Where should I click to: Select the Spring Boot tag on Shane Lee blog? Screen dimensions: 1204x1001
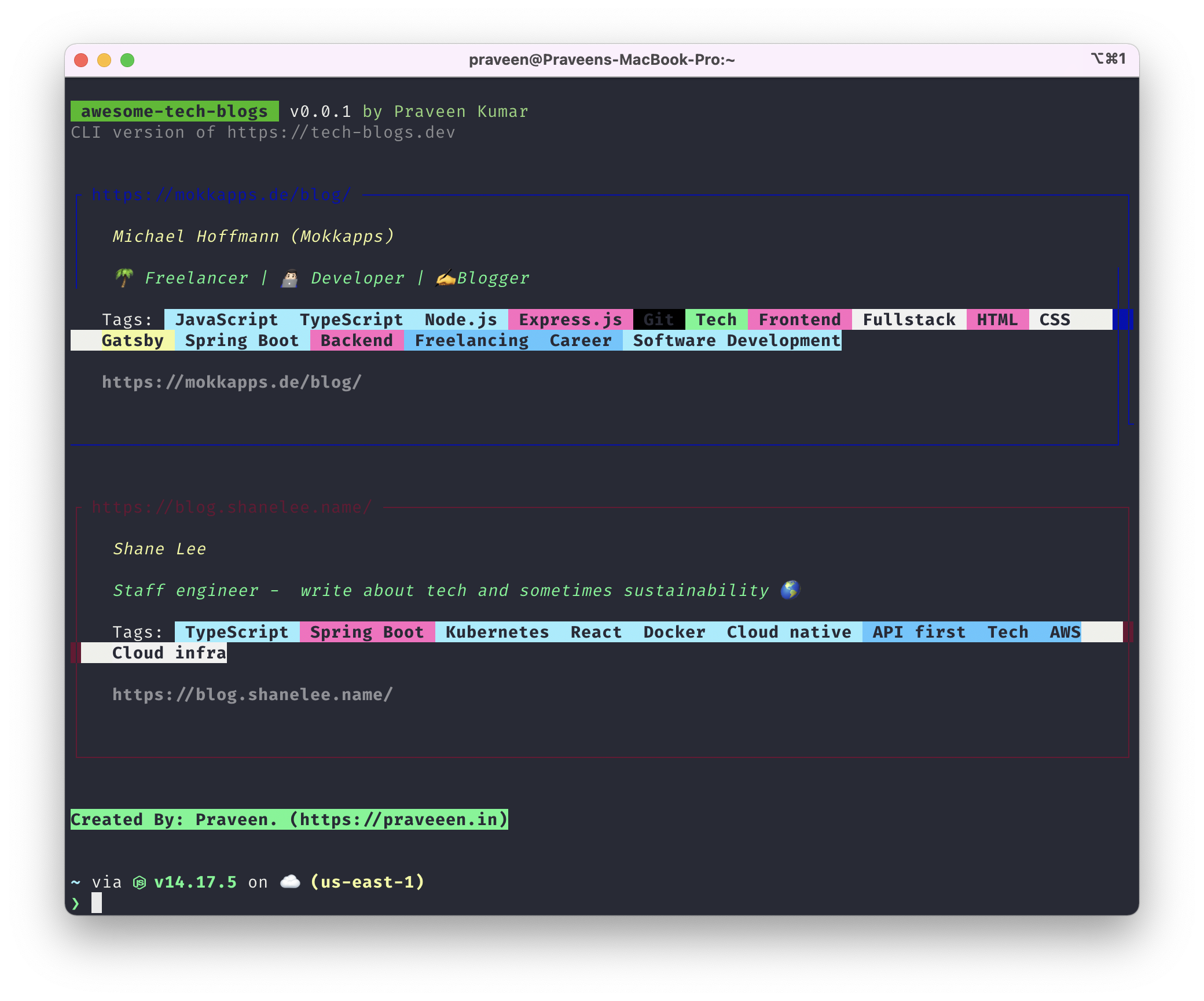(x=366, y=631)
